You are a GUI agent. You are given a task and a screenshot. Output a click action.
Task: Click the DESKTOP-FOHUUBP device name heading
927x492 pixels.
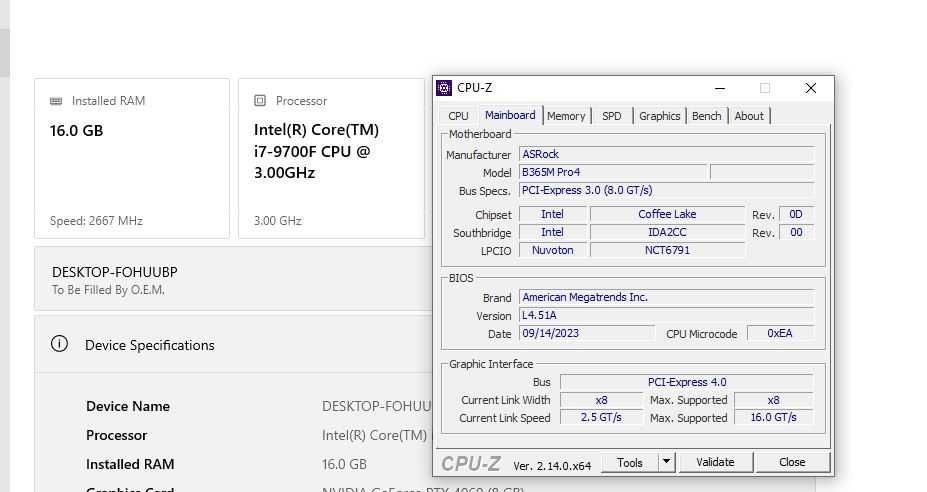pos(115,273)
